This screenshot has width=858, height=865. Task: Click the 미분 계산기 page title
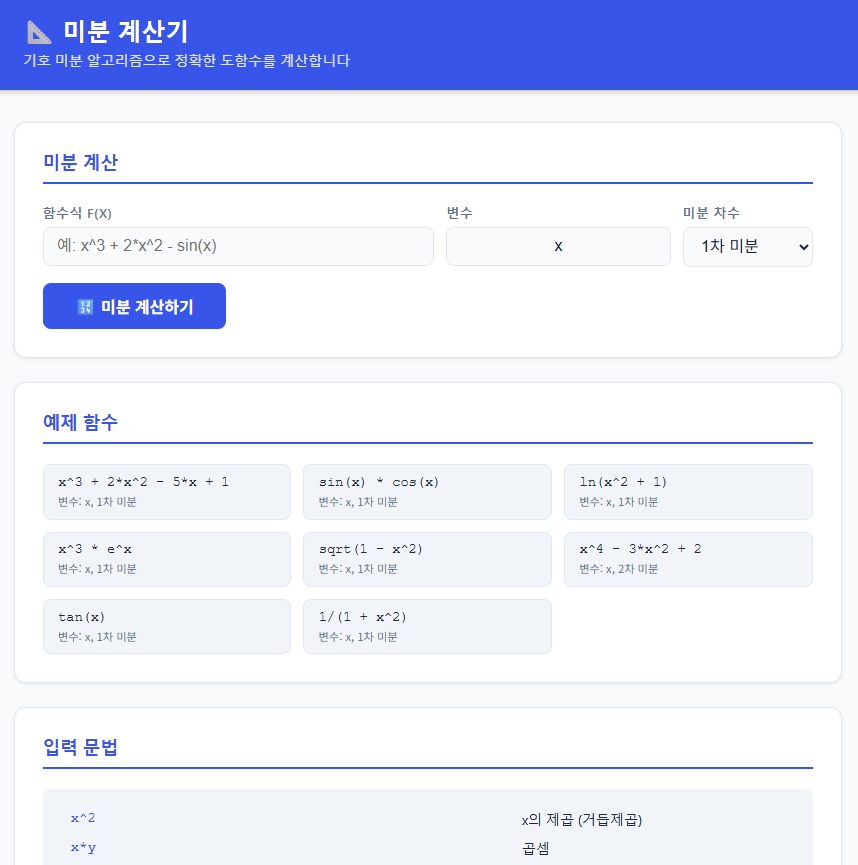(125, 32)
